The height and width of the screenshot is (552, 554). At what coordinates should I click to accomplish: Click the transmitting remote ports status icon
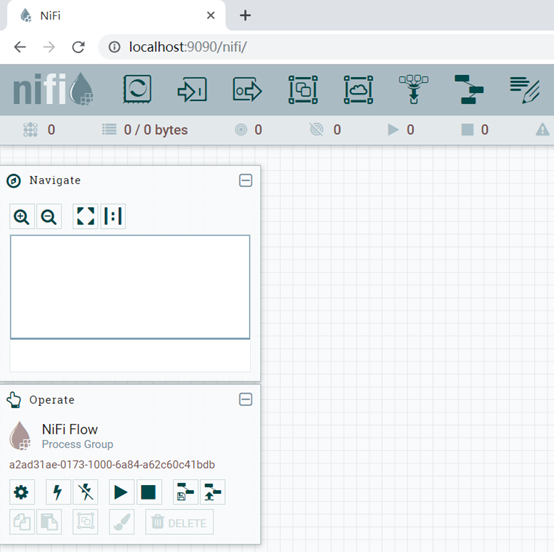point(241,130)
